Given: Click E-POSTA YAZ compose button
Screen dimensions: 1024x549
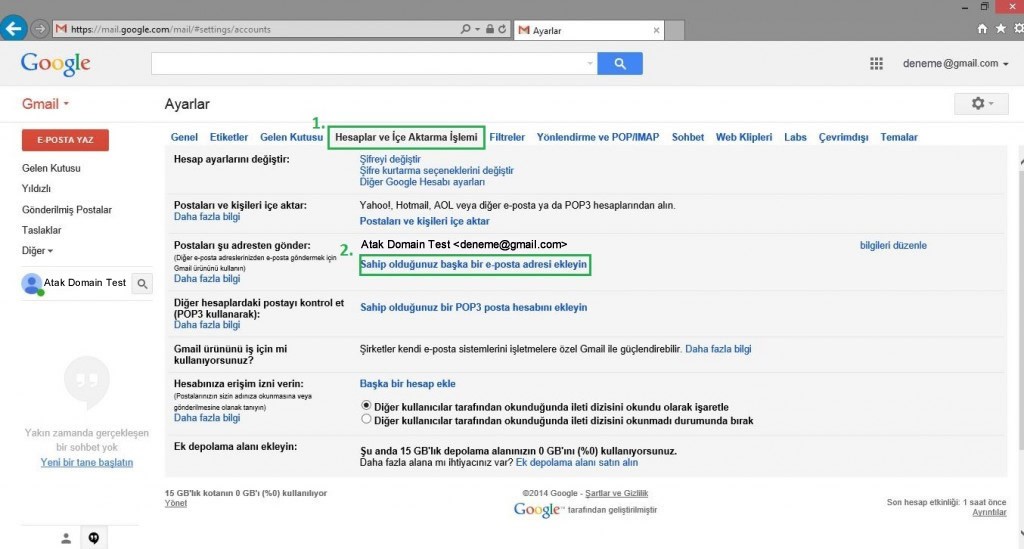Looking at the screenshot, I should [65, 140].
